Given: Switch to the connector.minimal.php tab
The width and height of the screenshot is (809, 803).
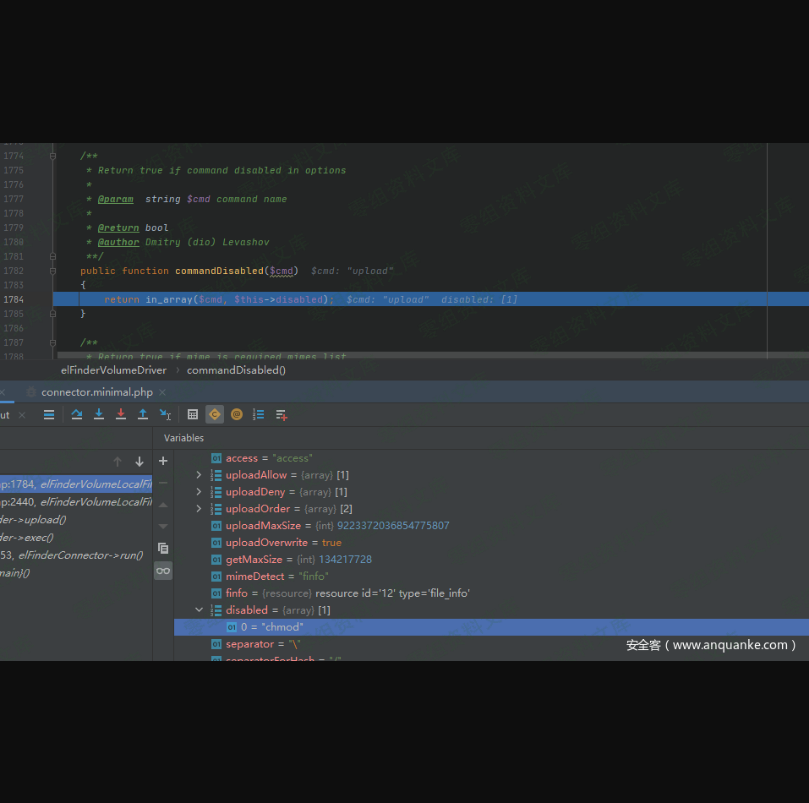Looking at the screenshot, I should tap(96, 392).
